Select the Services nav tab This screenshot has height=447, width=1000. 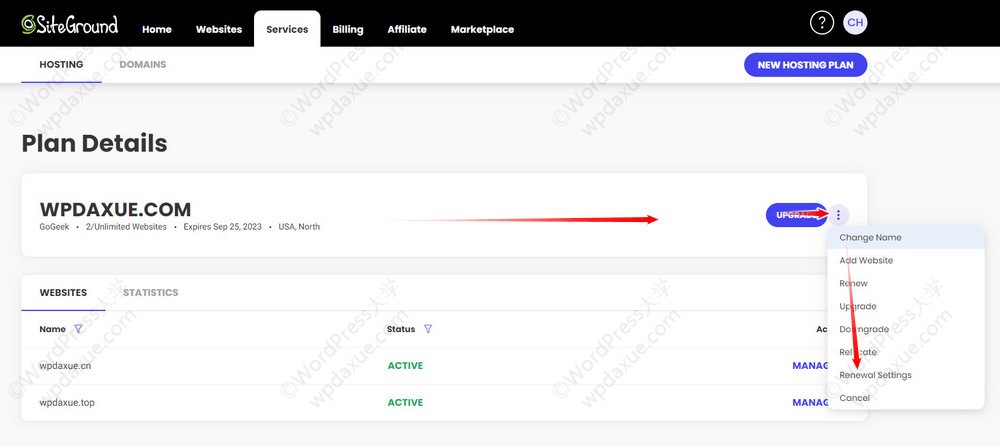(x=287, y=29)
